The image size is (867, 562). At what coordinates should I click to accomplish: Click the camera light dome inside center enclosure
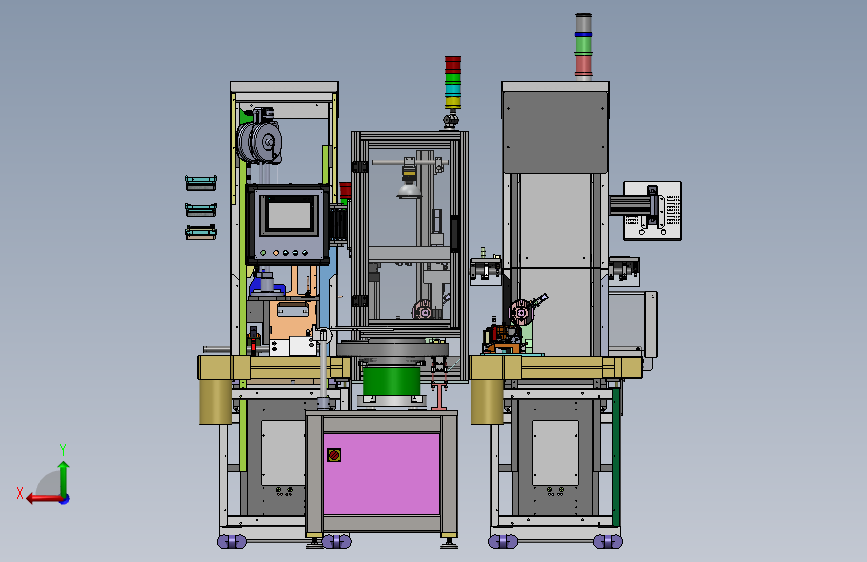pos(409,191)
